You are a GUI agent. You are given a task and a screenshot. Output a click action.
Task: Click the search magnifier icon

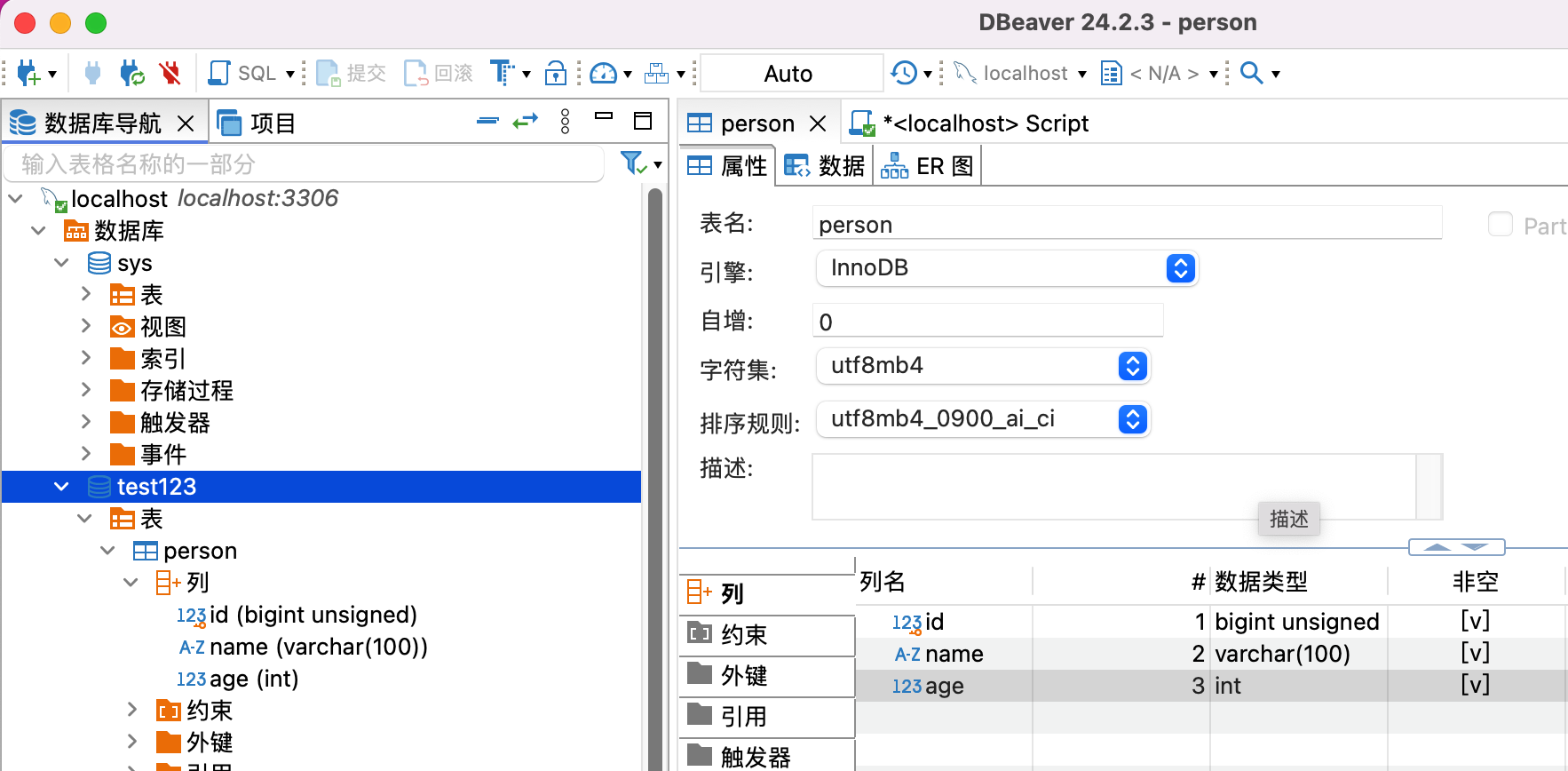pos(1251,73)
